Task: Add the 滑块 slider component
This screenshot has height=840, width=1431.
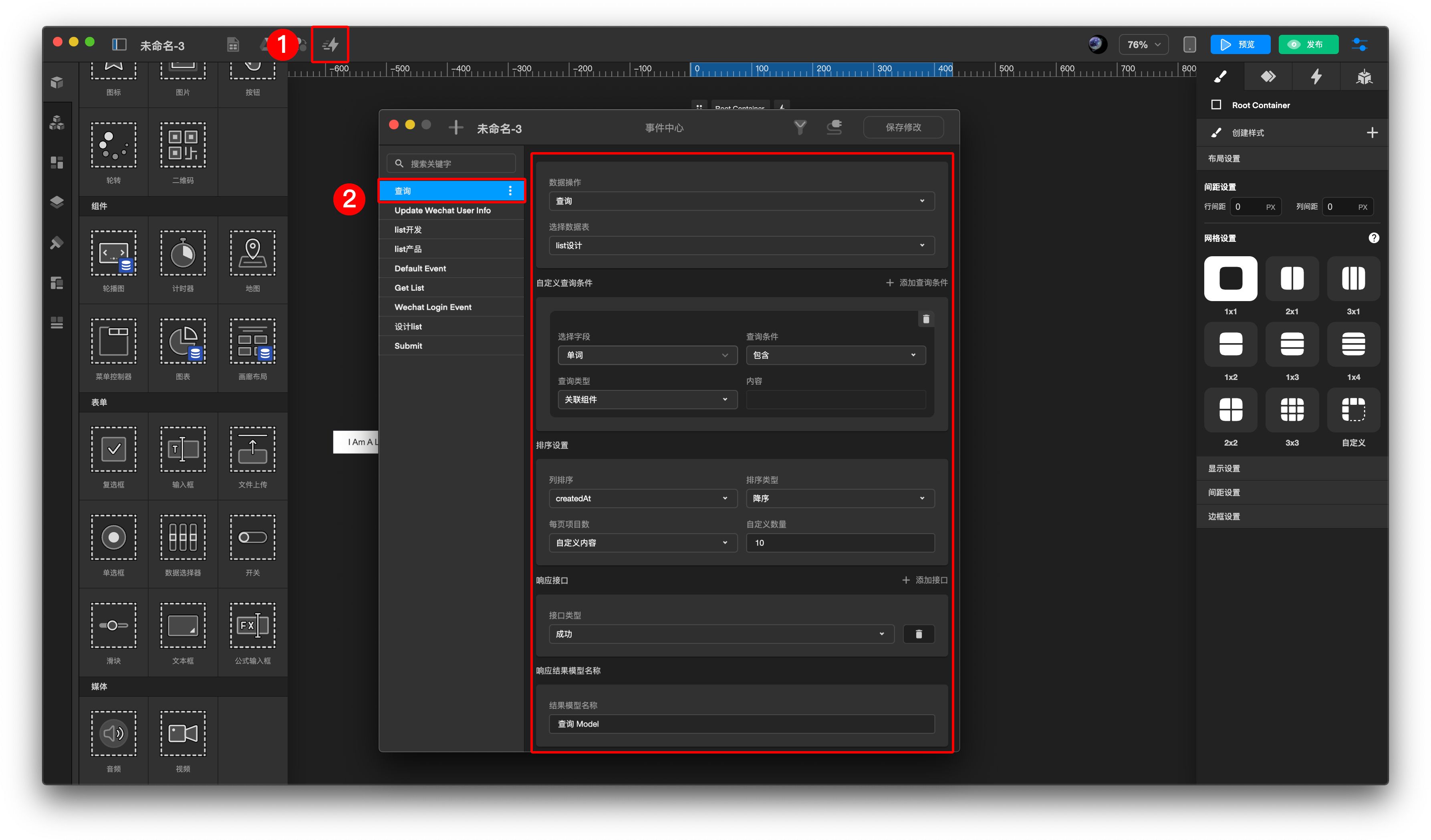Action: pos(113,625)
